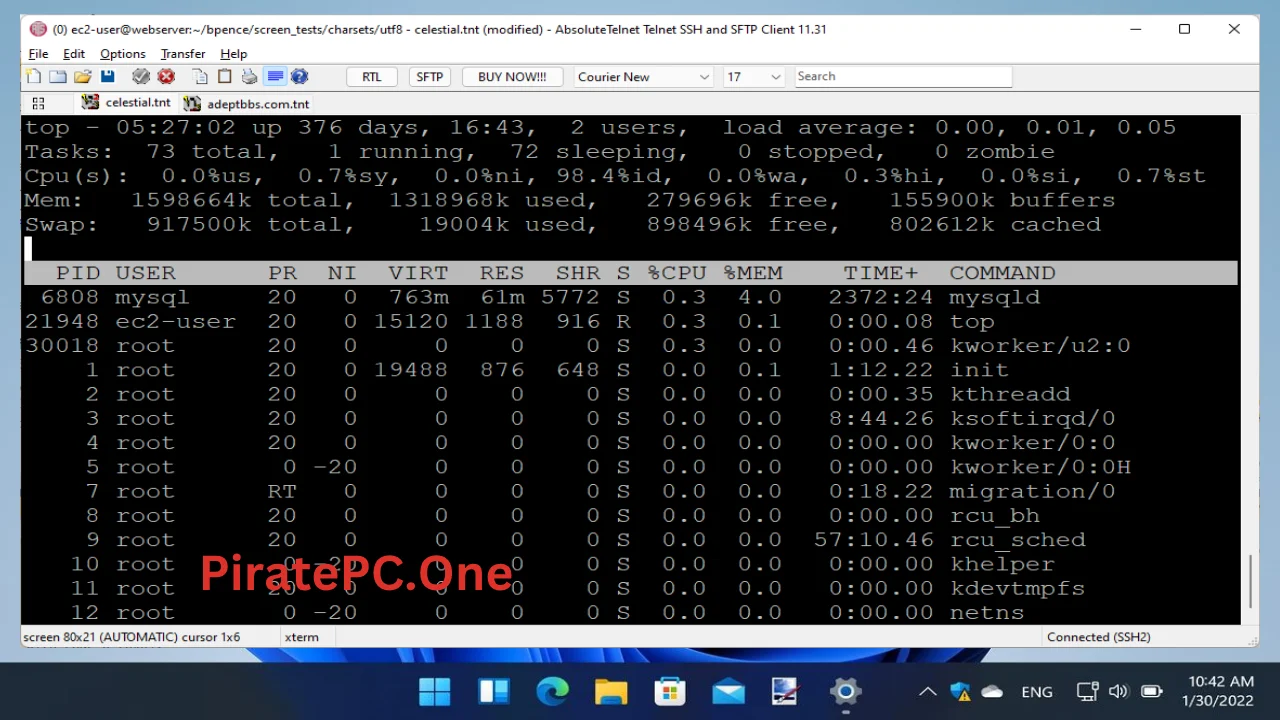Click the gray checkmark connect icon

point(141,77)
